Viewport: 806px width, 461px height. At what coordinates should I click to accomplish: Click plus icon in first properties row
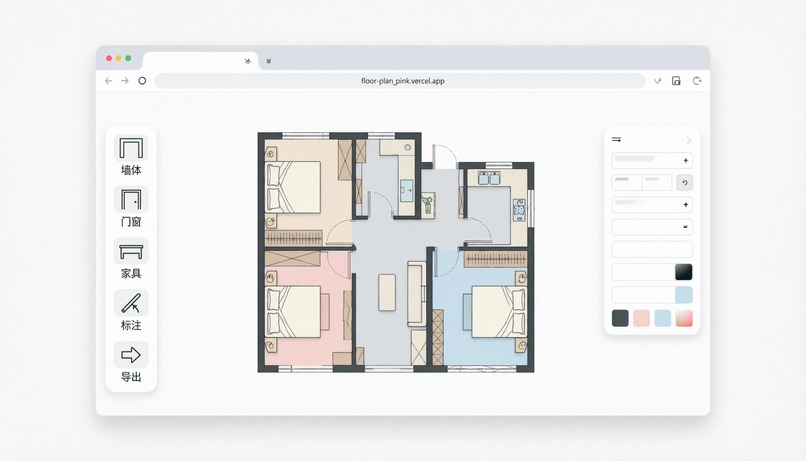click(x=685, y=160)
